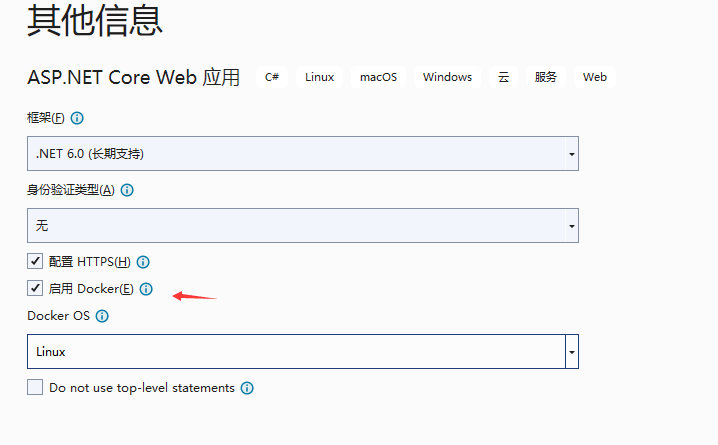
Task: Expand framework dropdown arrow
Action: (x=571, y=154)
